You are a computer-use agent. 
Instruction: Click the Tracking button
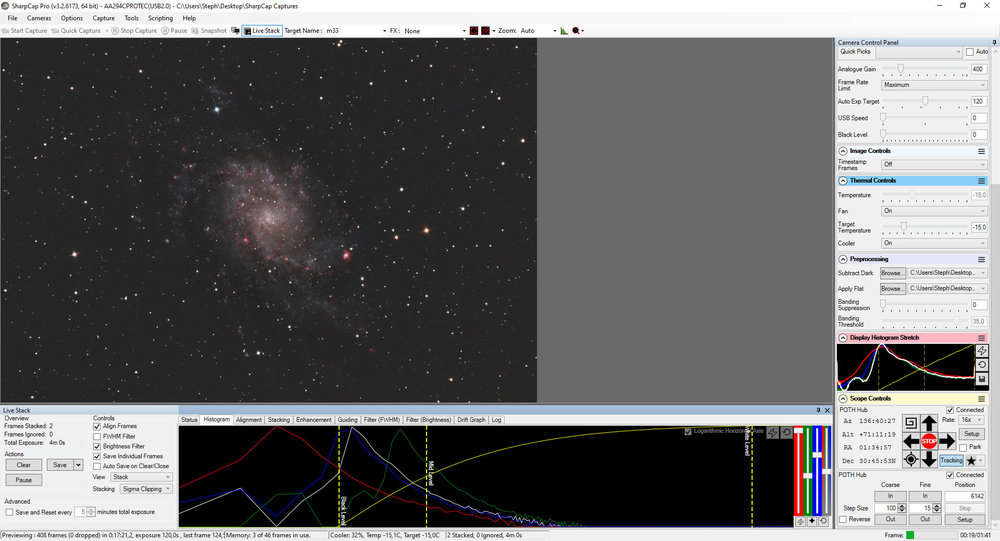951,460
